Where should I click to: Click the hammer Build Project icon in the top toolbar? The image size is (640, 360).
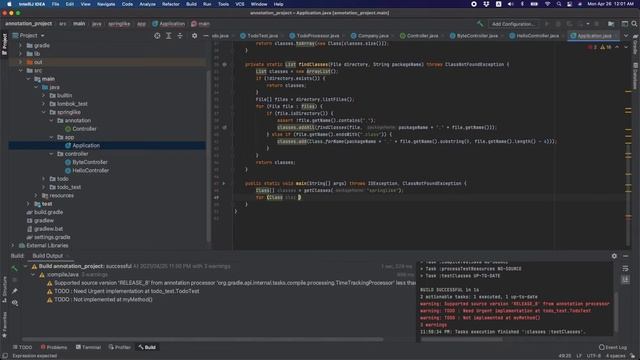(480, 24)
